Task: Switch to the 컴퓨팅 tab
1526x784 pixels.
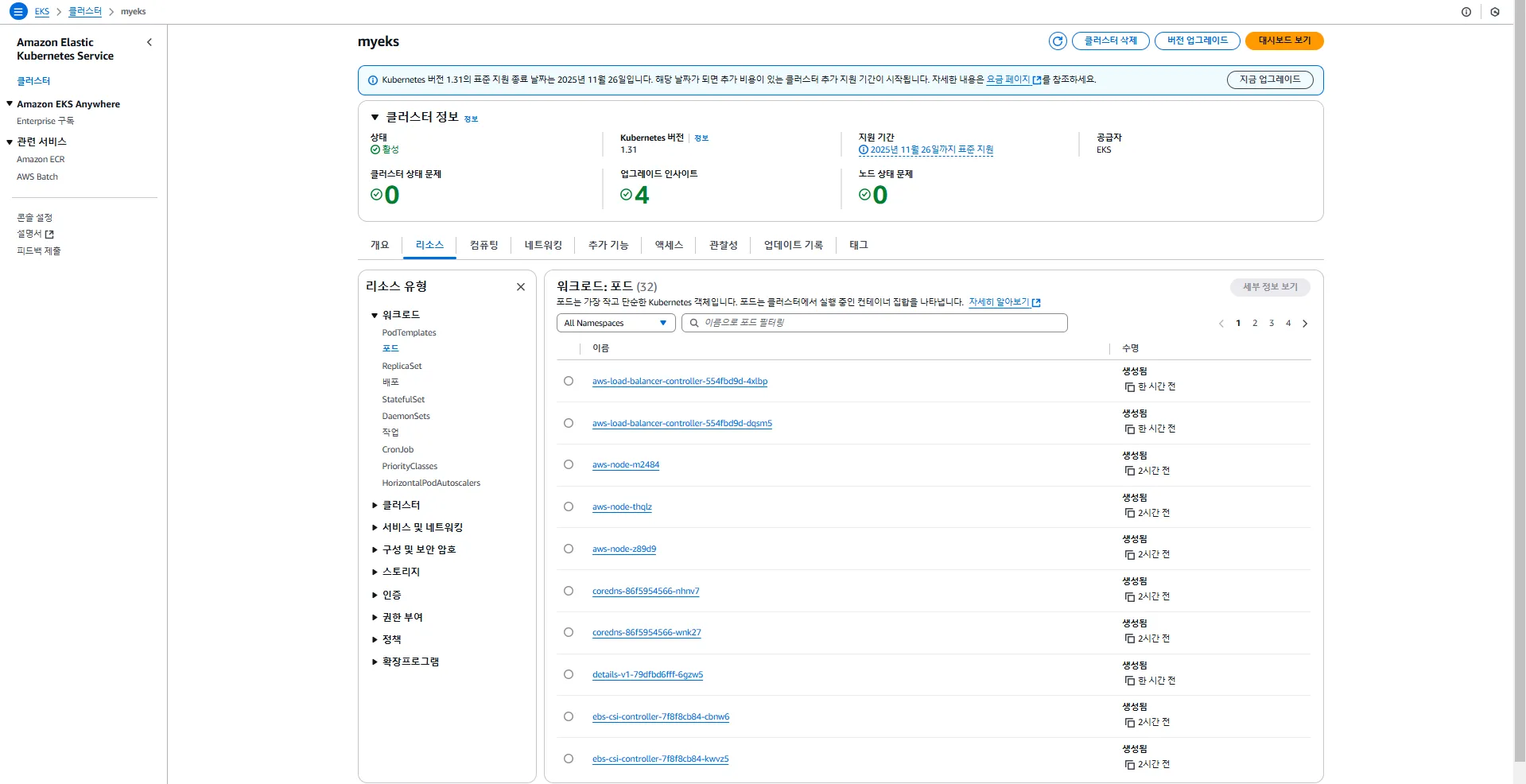Action: tap(484, 245)
